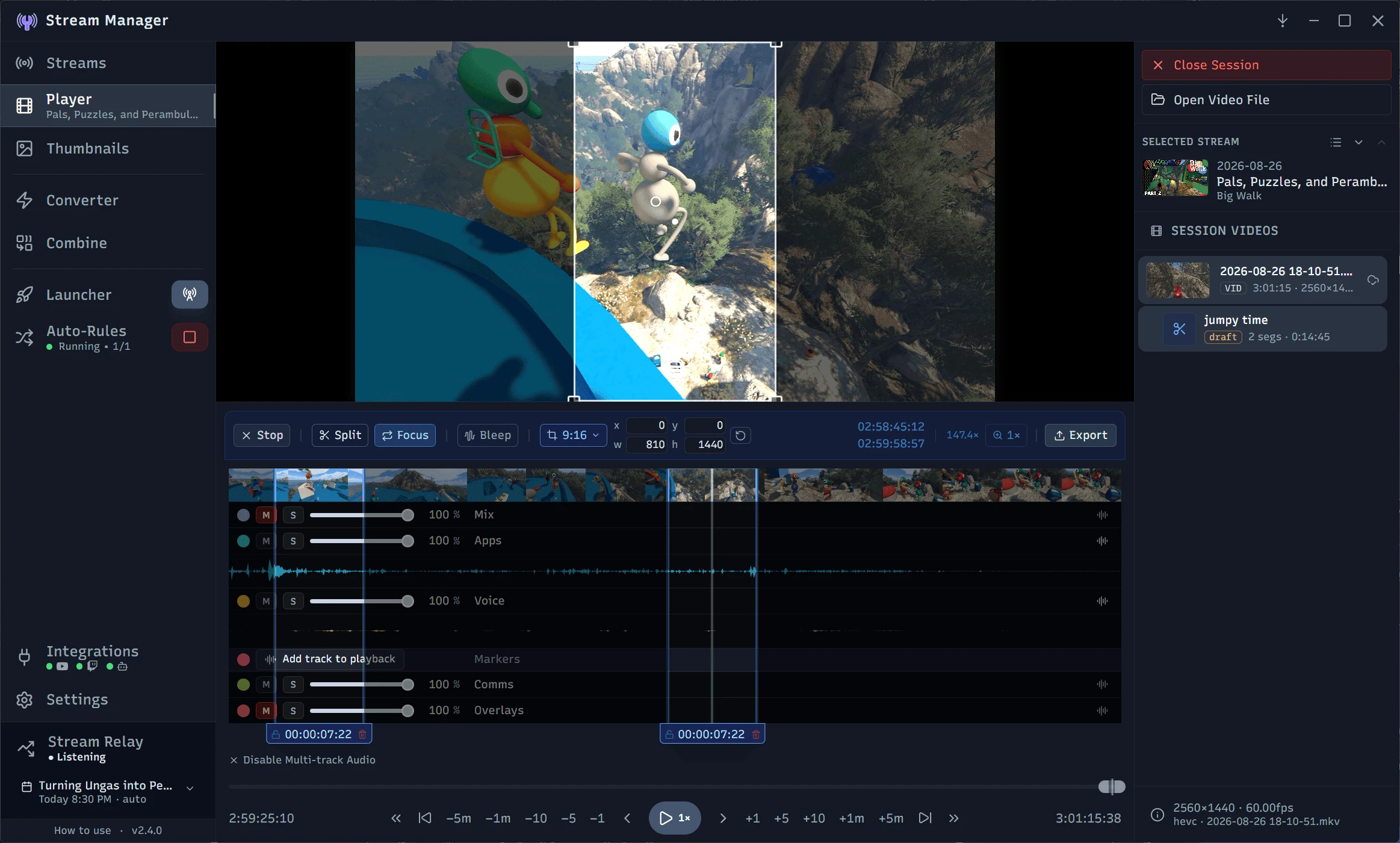The width and height of the screenshot is (1400, 843).
Task: Solo the Voice track
Action: 293,601
